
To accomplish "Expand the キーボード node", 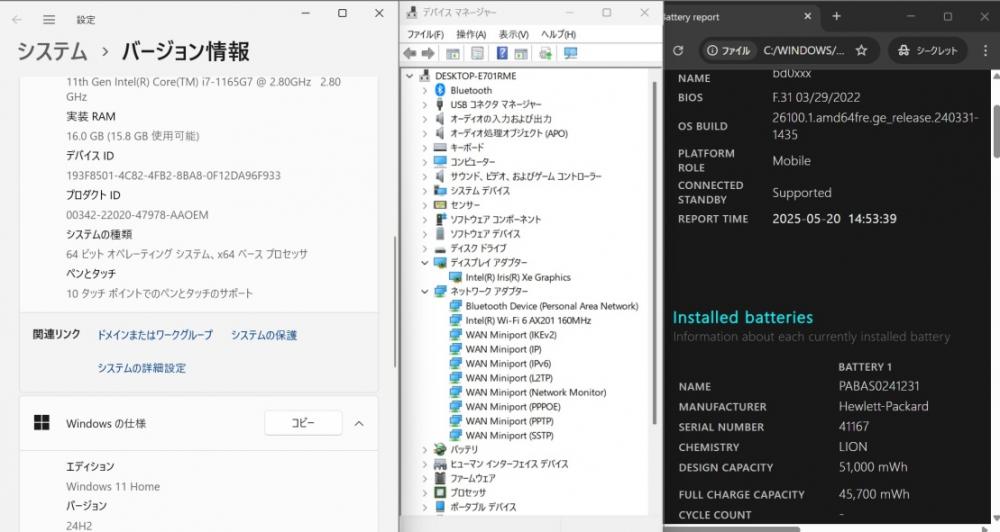I will tap(425, 147).
